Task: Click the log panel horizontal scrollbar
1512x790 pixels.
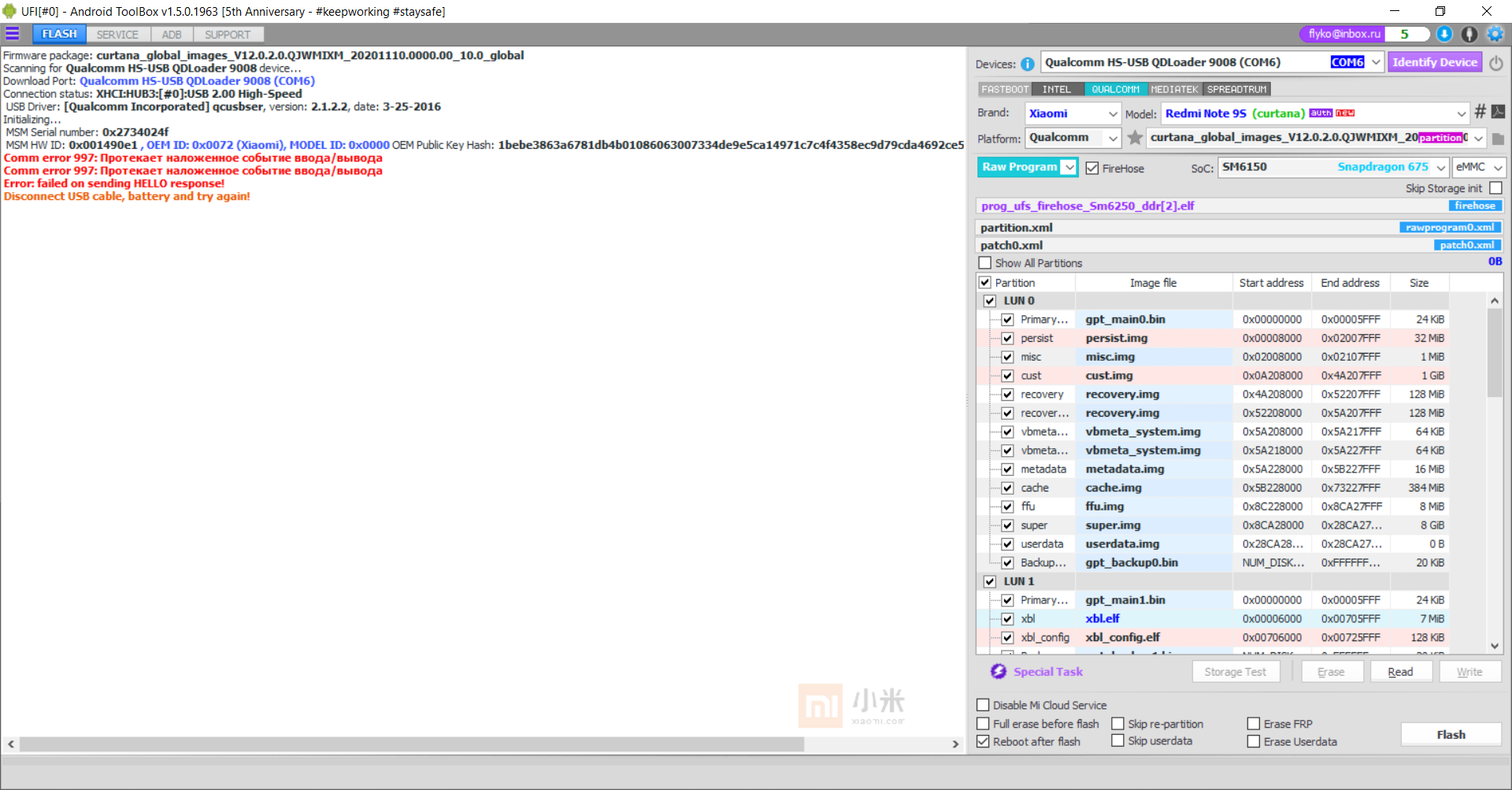Action: click(411, 744)
